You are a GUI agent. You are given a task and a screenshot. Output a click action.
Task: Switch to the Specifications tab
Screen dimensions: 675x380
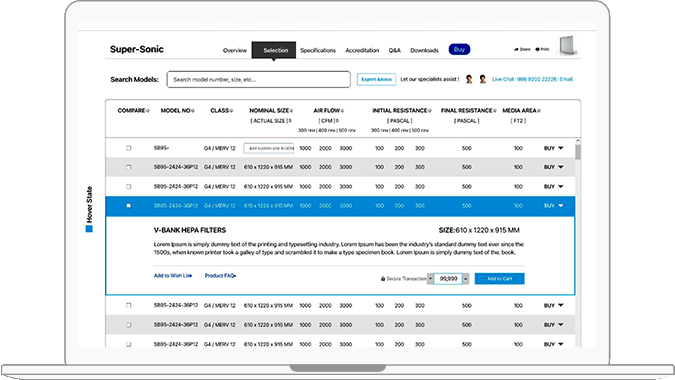318,50
